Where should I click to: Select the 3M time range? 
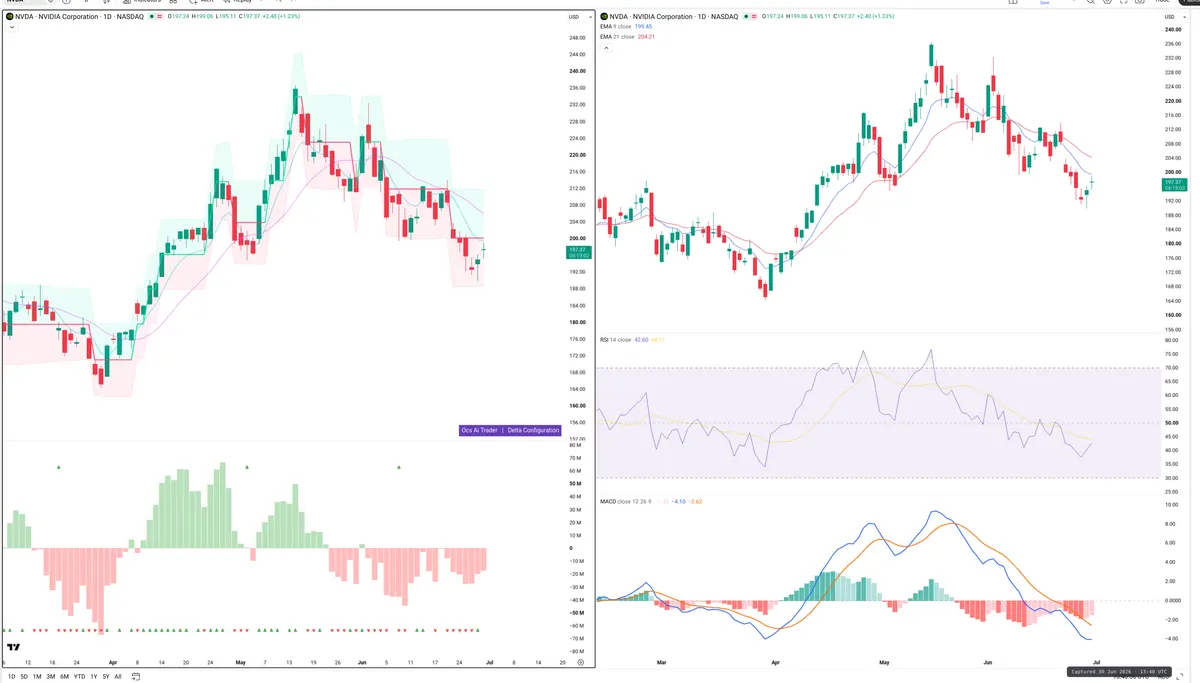51,676
